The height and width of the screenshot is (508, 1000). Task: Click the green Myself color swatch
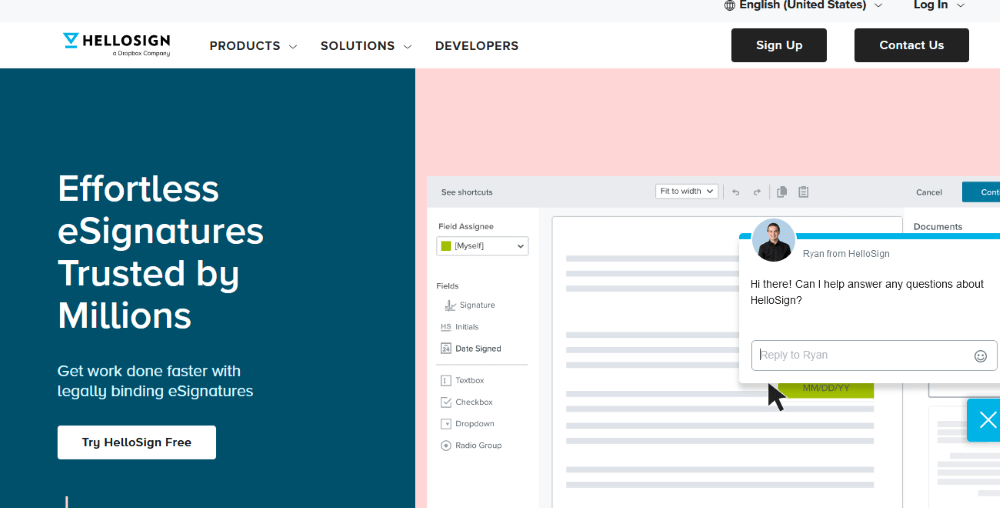coord(446,246)
